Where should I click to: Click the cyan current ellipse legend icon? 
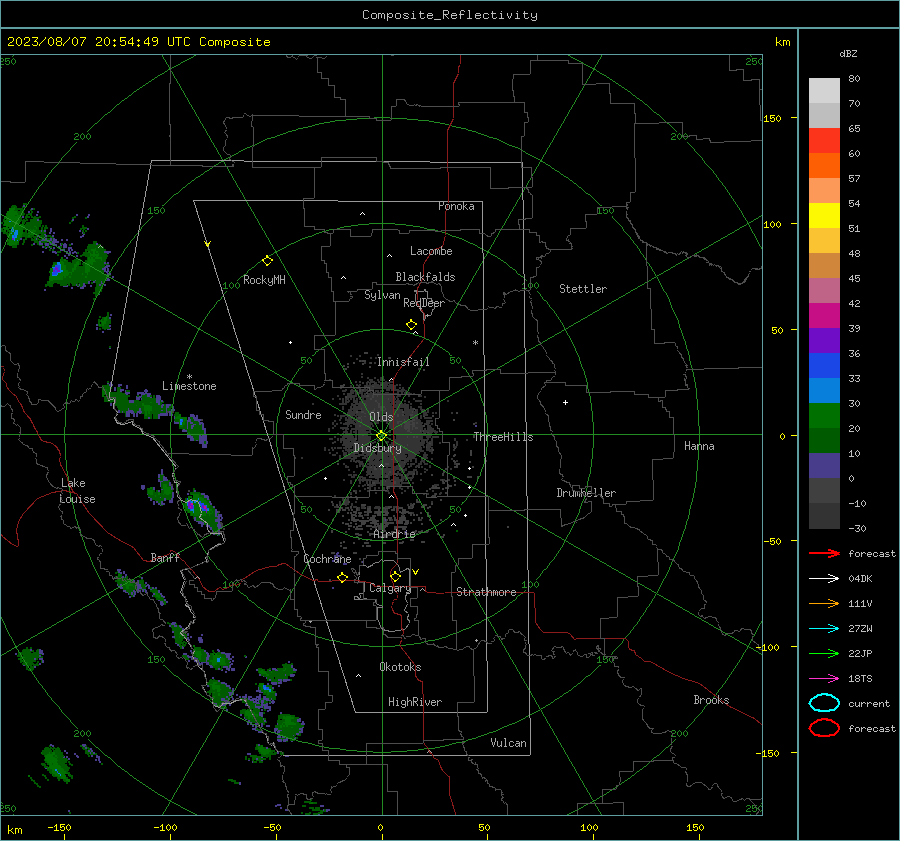point(824,703)
